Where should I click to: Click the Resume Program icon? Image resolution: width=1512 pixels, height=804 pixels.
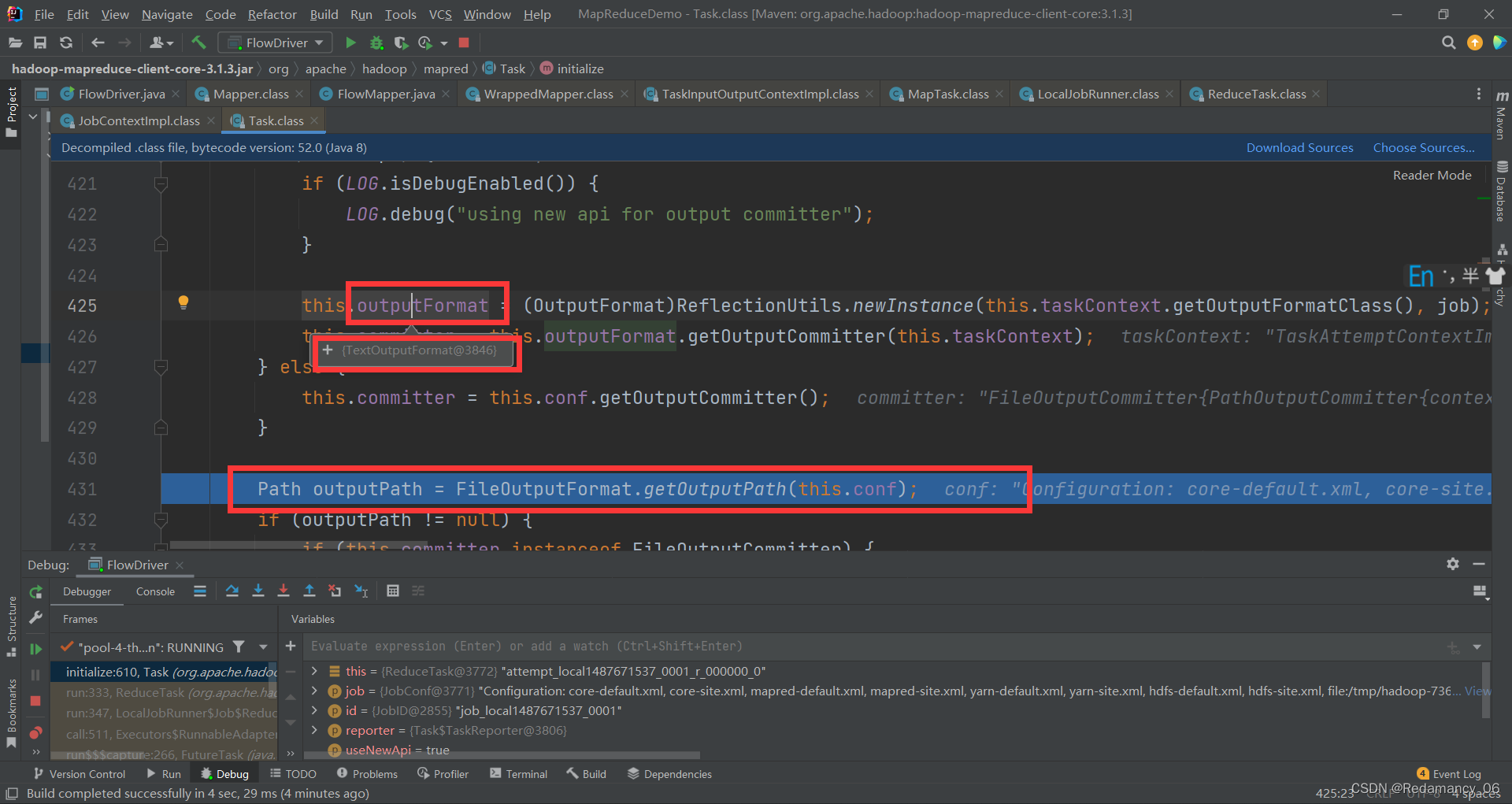[x=35, y=649]
